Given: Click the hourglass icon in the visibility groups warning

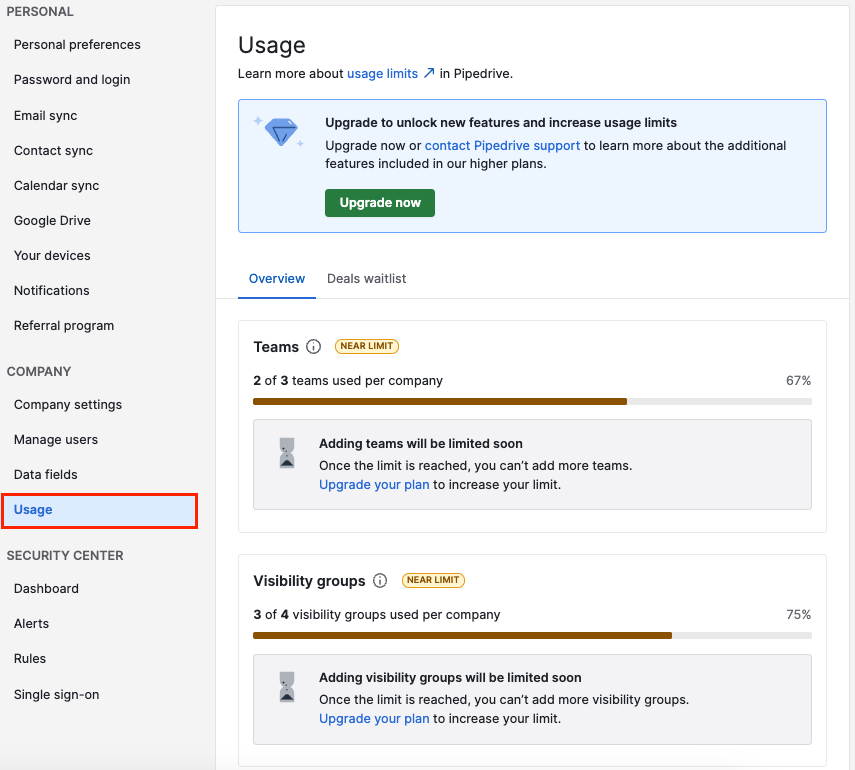Looking at the screenshot, I should pos(287,687).
